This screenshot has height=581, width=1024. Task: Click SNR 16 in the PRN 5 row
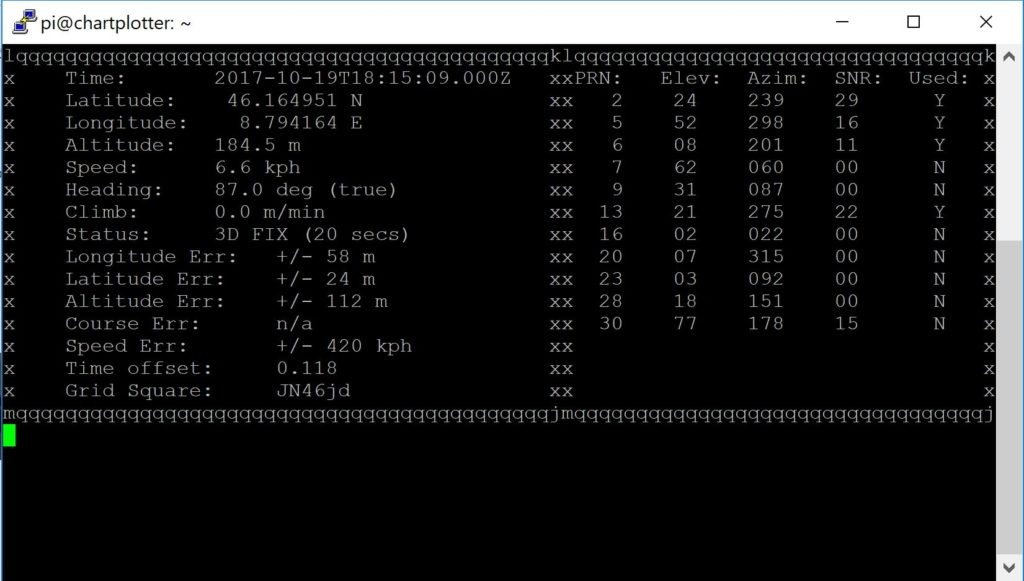846,123
